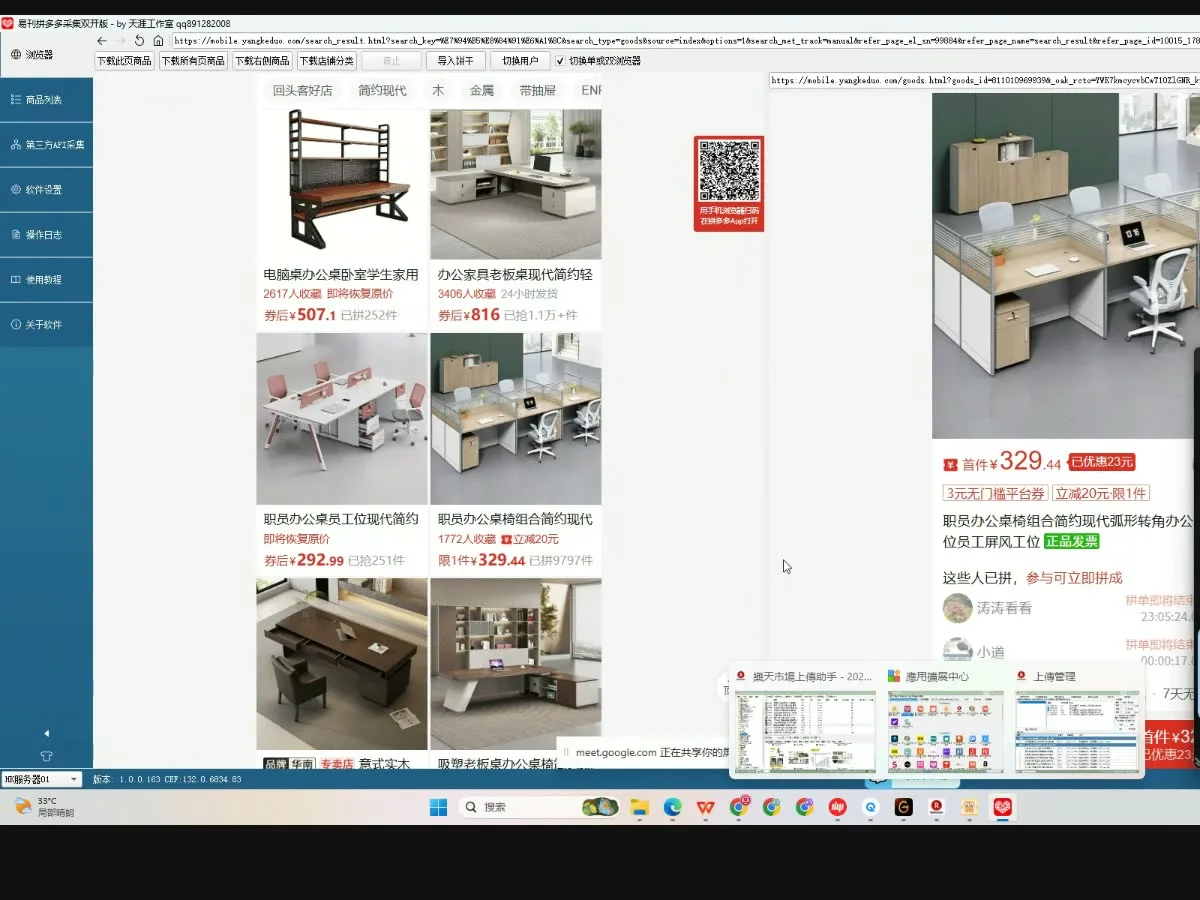
Task: Click the right browser URL address field
Action: click(x=984, y=80)
